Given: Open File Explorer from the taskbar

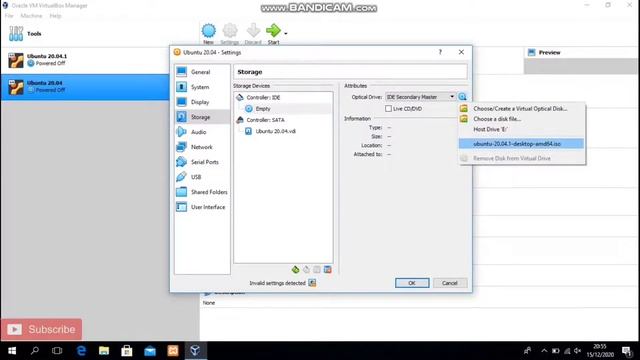Looking at the screenshot, I should tap(104, 351).
